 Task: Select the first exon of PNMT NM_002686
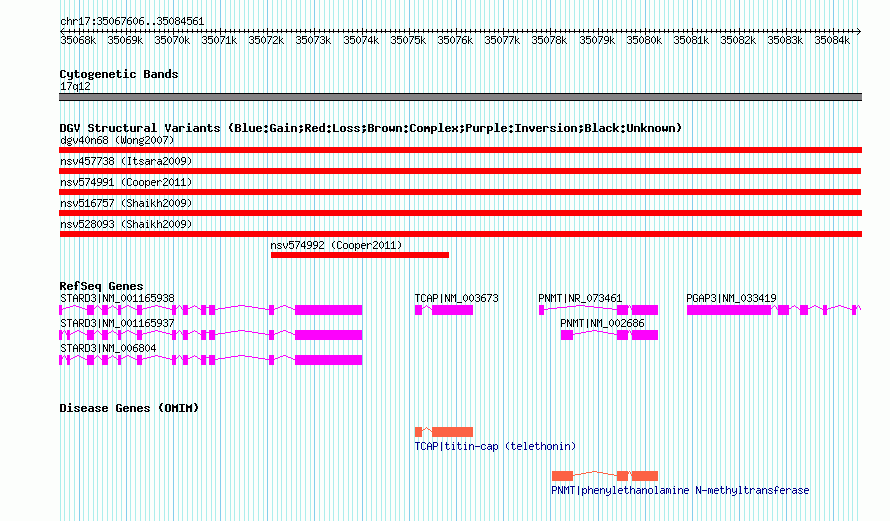(x=566, y=335)
